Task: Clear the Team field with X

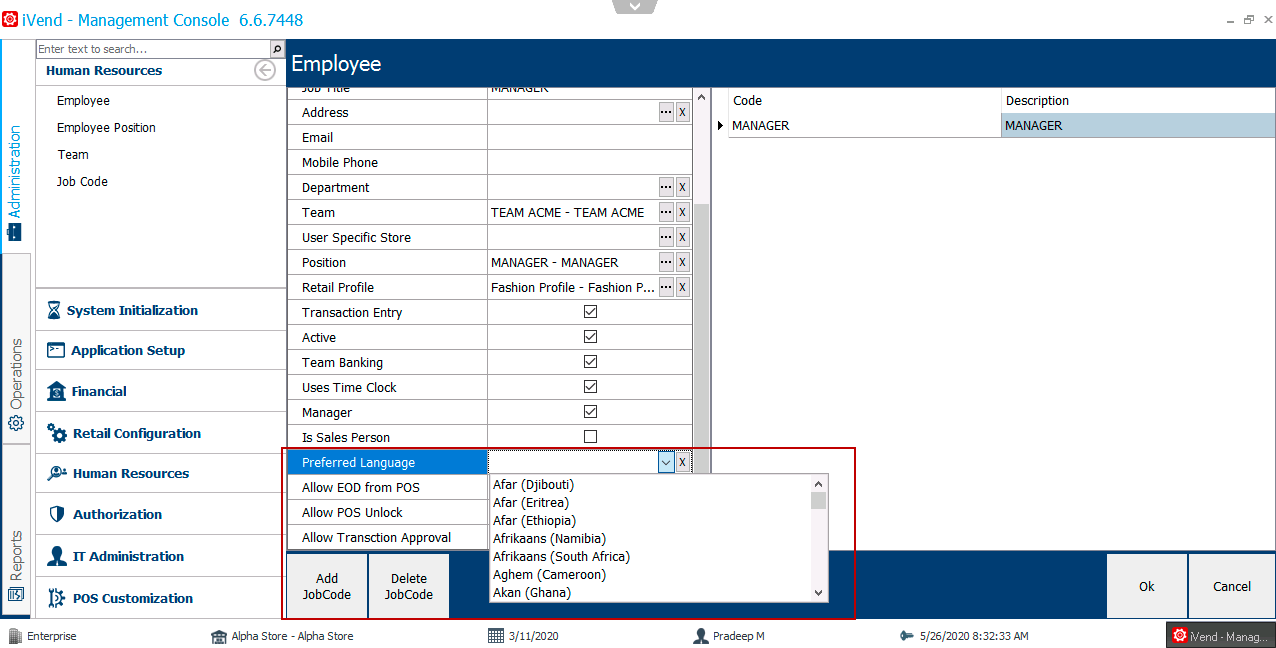Action: pyautogui.click(x=683, y=213)
